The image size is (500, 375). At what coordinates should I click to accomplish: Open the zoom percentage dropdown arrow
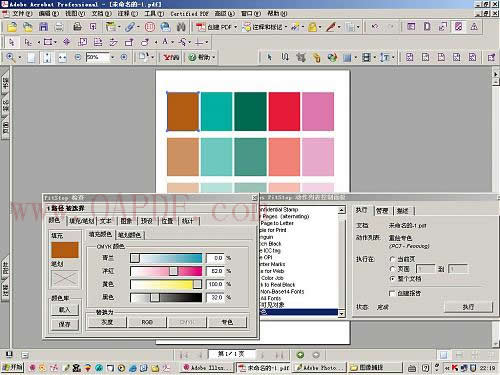113,57
